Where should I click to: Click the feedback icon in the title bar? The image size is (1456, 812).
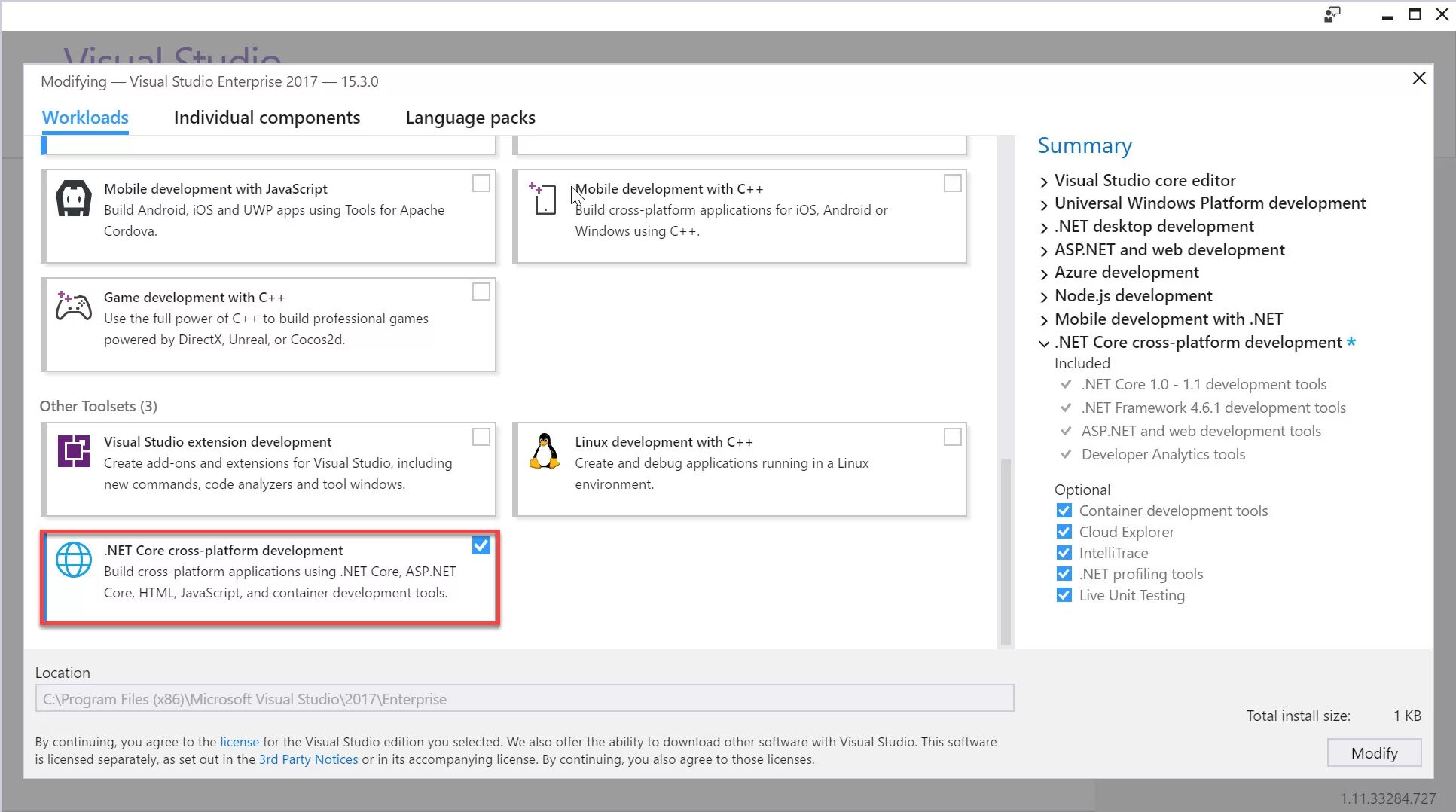click(x=1332, y=14)
